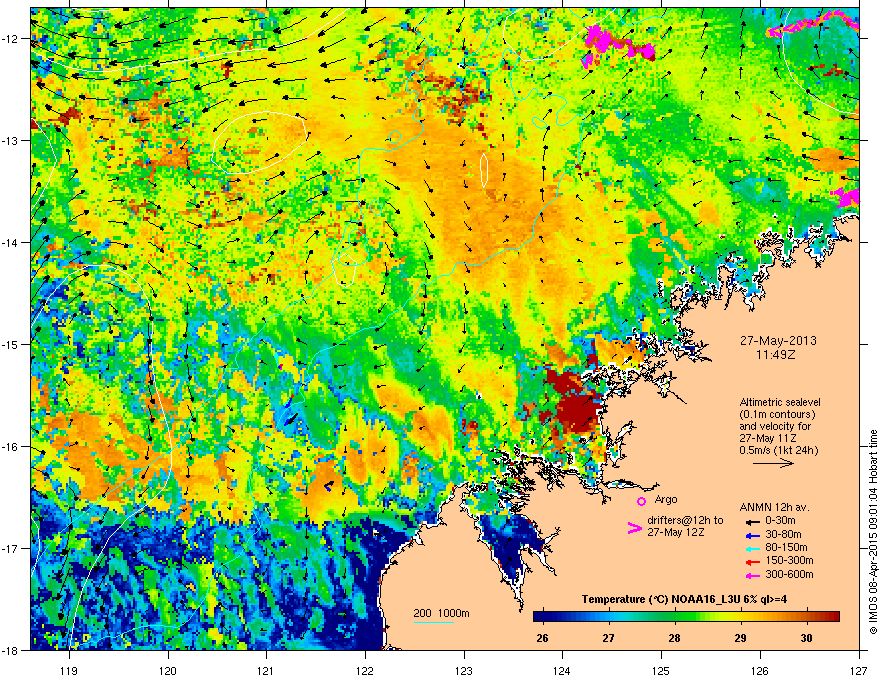
Task: Click the -15 latitude axis label
Action: [11, 344]
